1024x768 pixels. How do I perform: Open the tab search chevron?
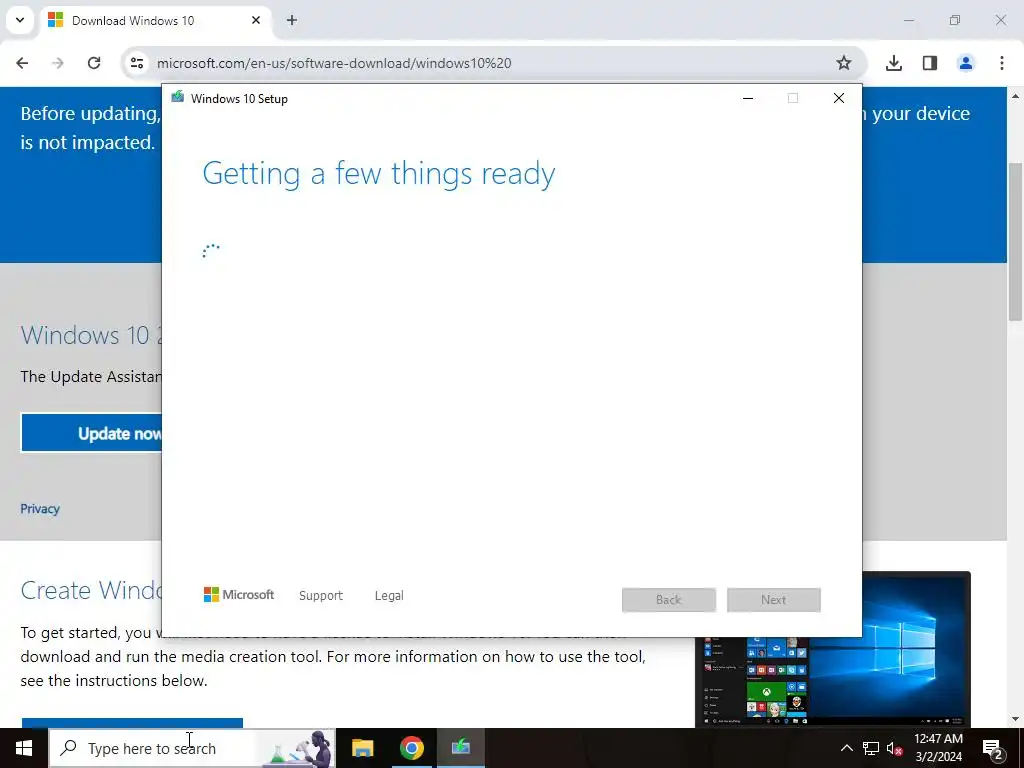(x=20, y=20)
